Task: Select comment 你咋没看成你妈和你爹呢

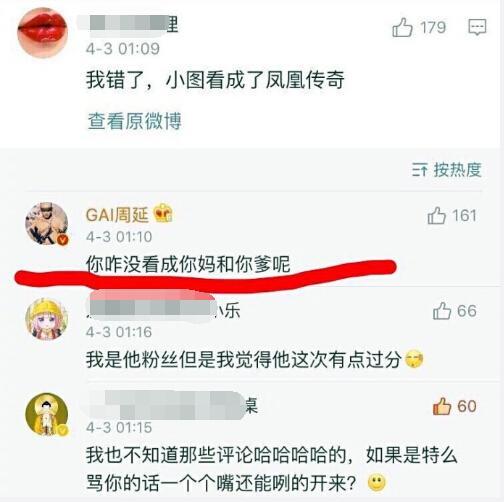Action: [188, 264]
